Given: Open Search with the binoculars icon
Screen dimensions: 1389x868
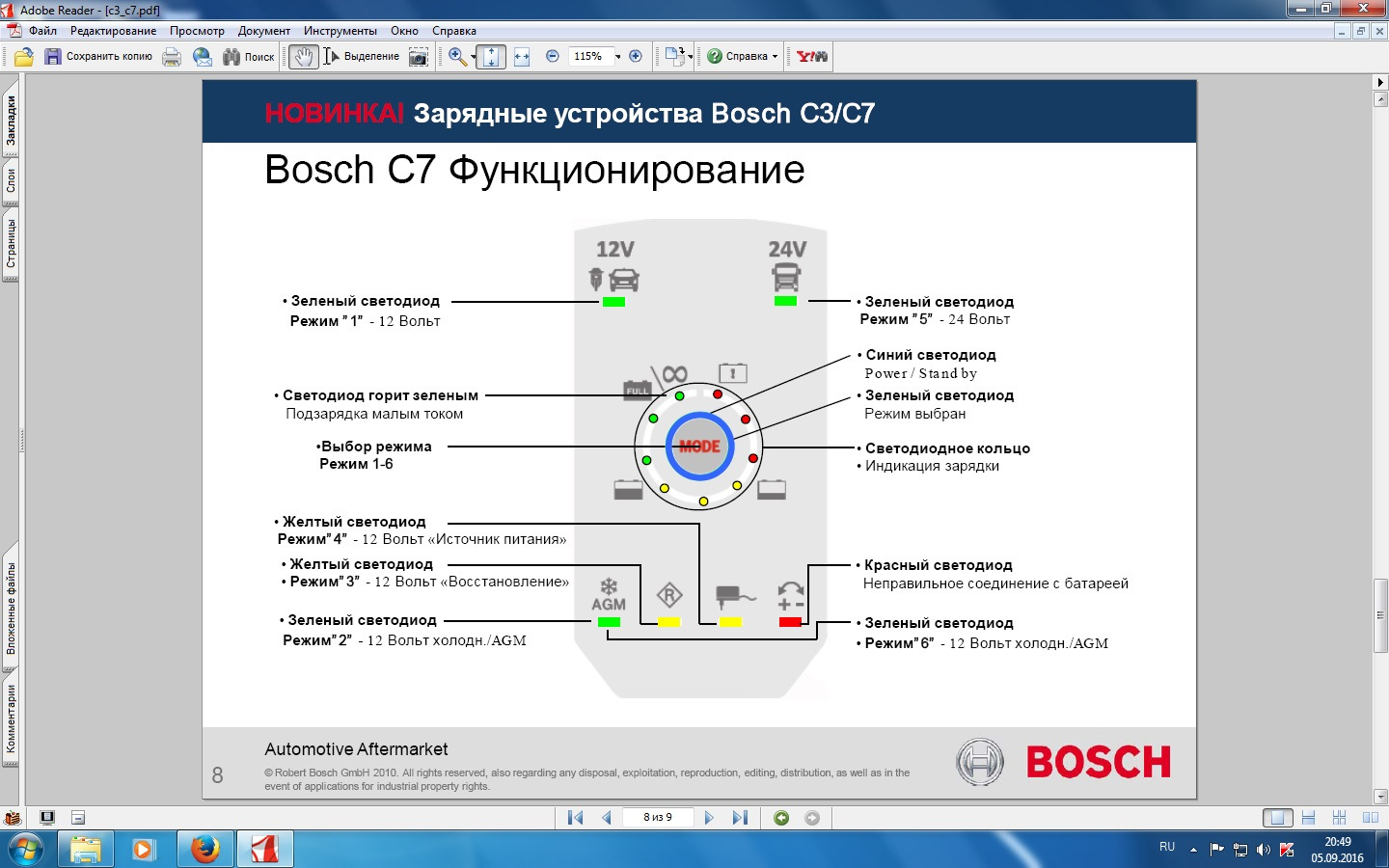Looking at the screenshot, I should pos(231,57).
